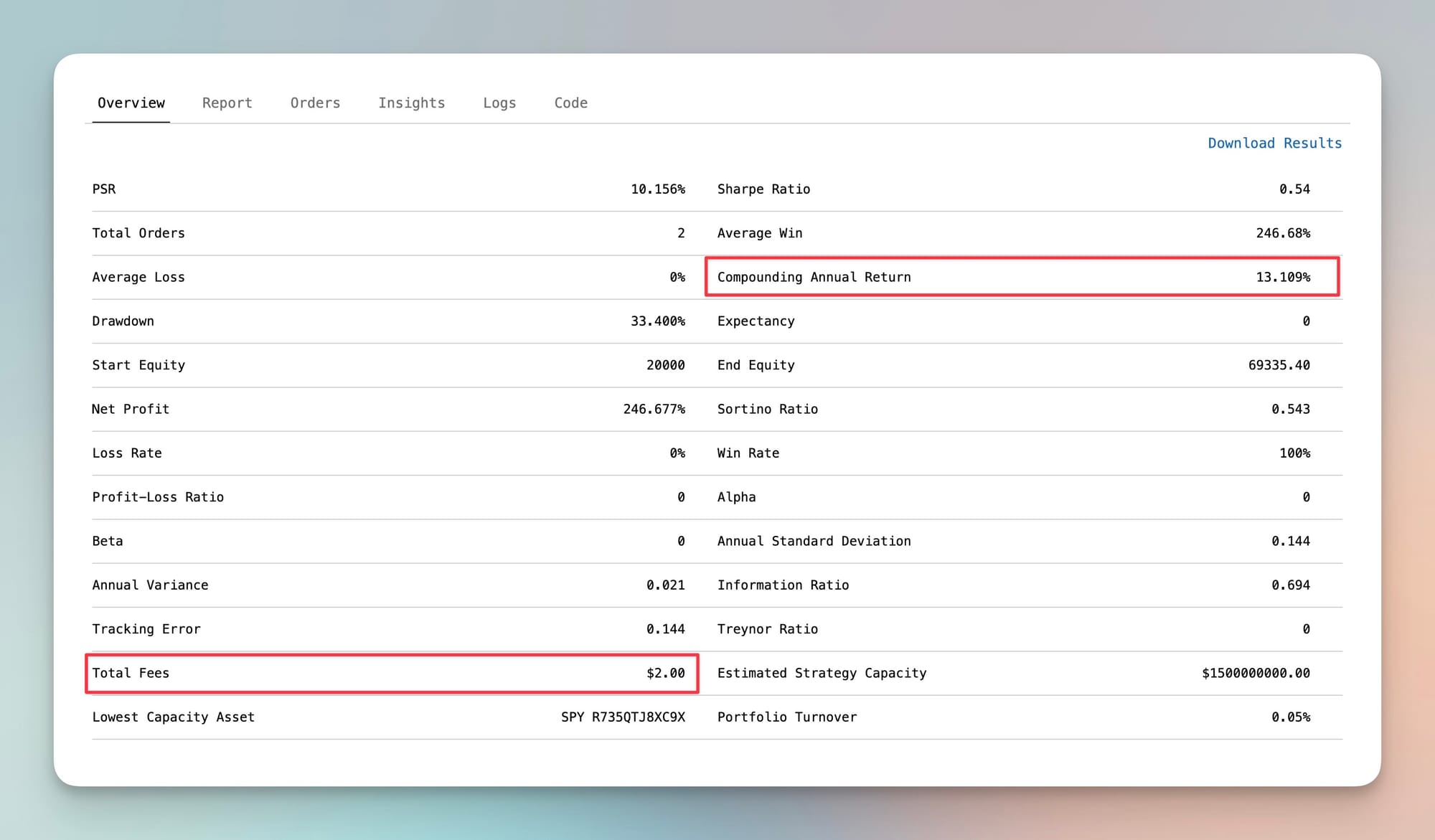Viewport: 1435px width, 840px height.
Task: View the Code tab
Action: (570, 103)
